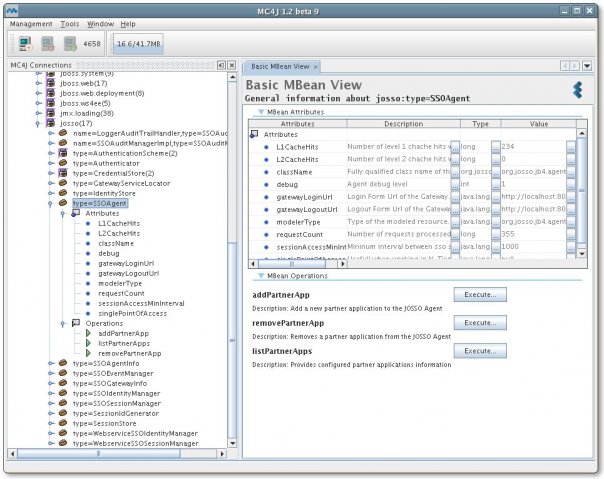The image size is (604, 479).
Task: Open the Management menu
Action: click(31, 22)
